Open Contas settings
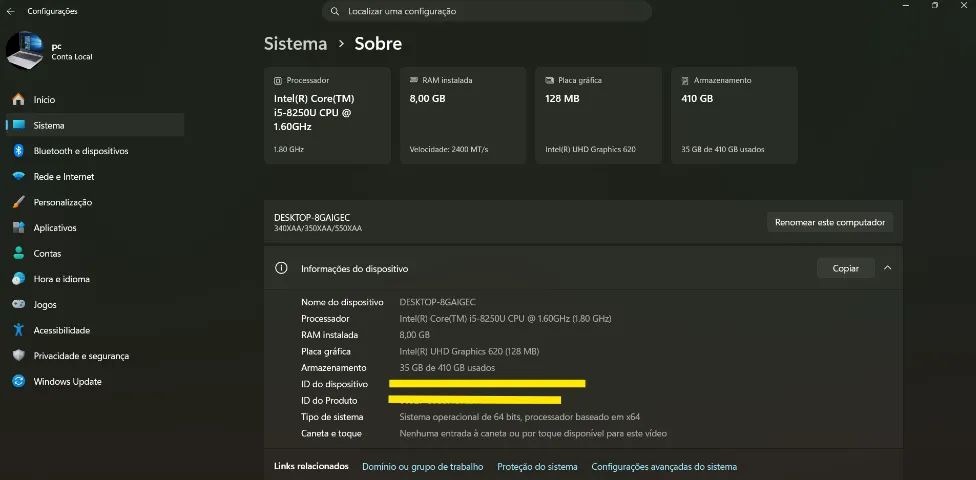This screenshot has width=976, height=480. [x=95, y=253]
